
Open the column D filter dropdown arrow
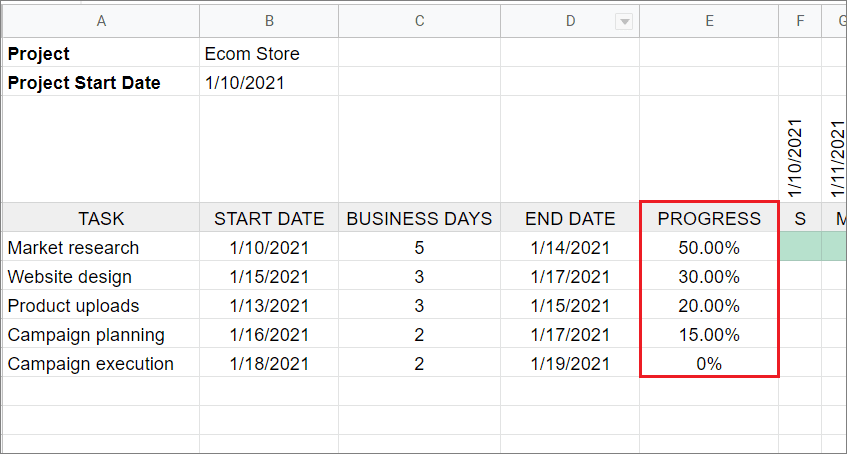tap(624, 22)
